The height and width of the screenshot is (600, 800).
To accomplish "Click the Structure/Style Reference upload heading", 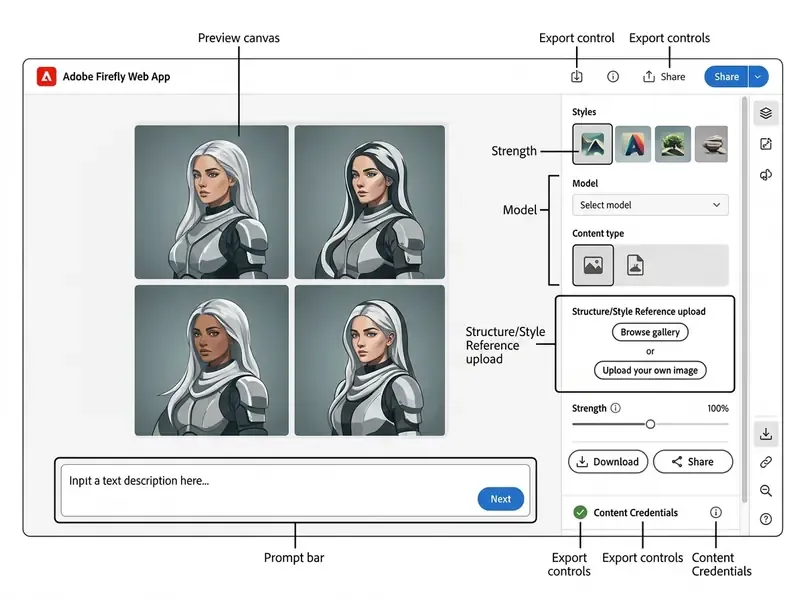I will pos(639,311).
